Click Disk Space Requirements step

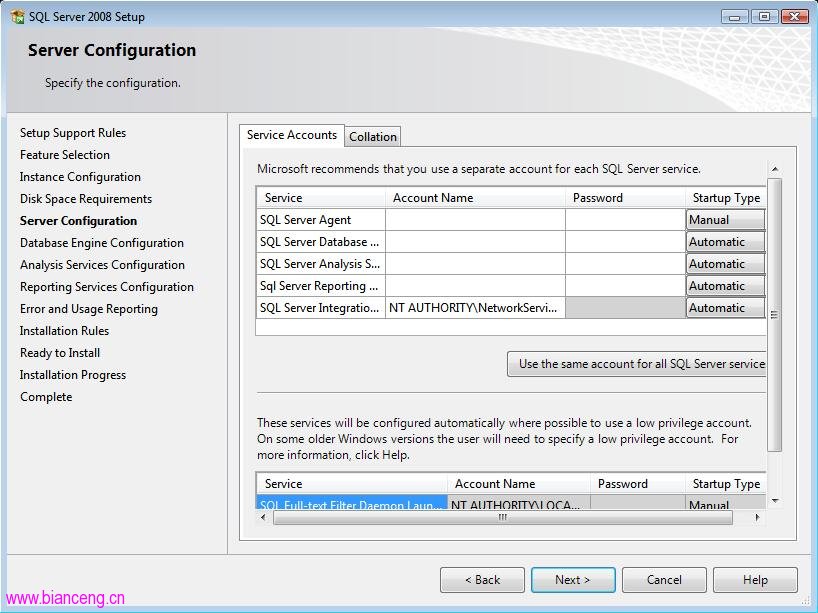pos(86,199)
